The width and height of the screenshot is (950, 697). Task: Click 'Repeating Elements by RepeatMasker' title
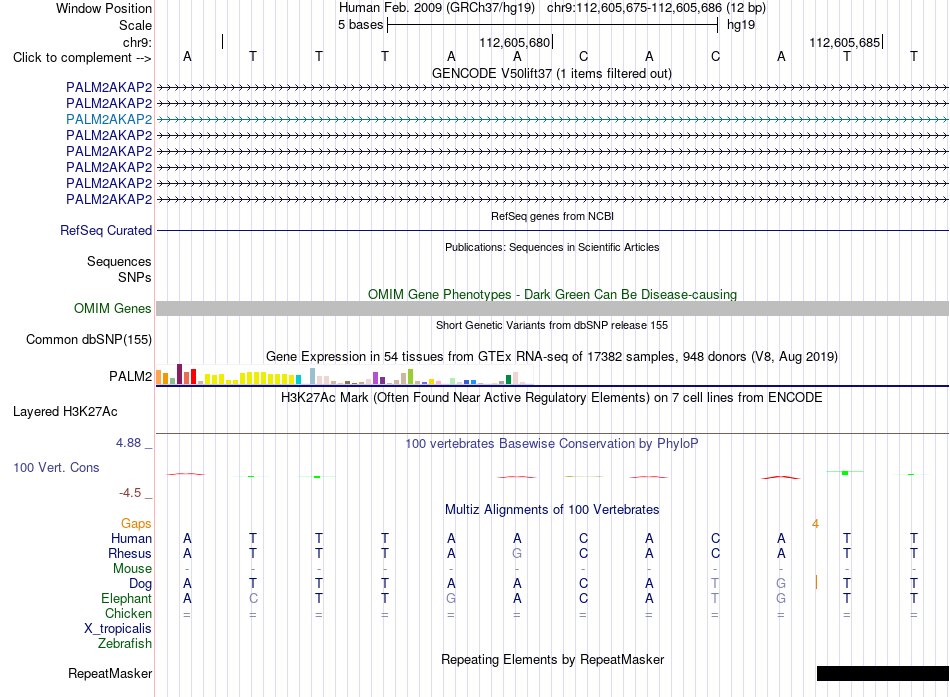pos(553,659)
